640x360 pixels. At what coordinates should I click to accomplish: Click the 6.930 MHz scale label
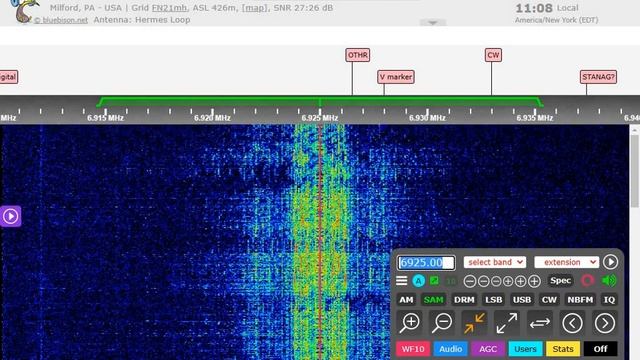[x=427, y=118]
